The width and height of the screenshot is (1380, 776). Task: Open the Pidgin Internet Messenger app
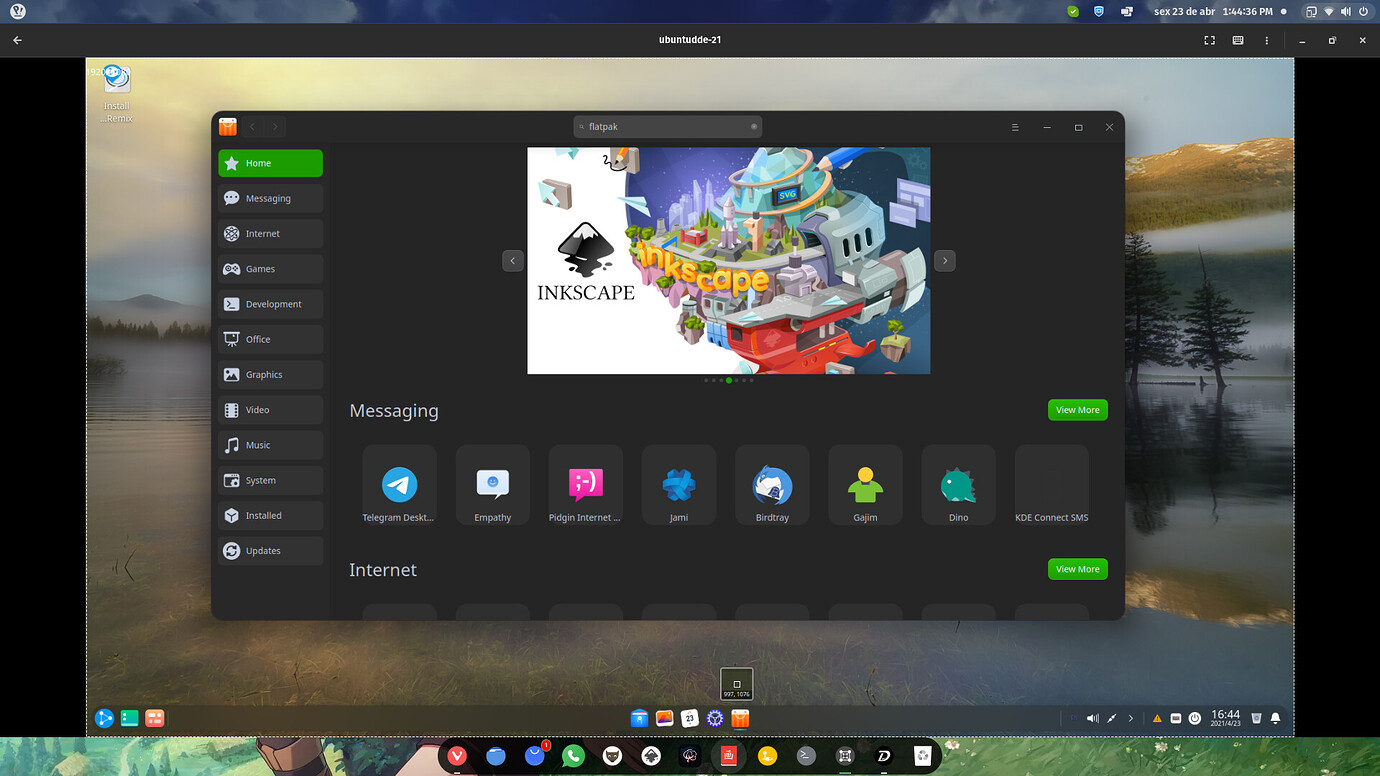pyautogui.click(x=586, y=486)
